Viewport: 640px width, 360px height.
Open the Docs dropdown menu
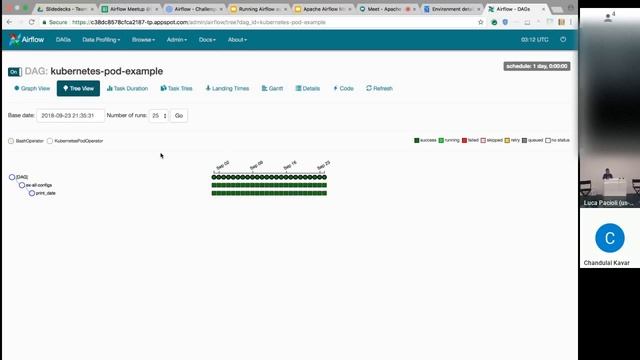[207, 40]
